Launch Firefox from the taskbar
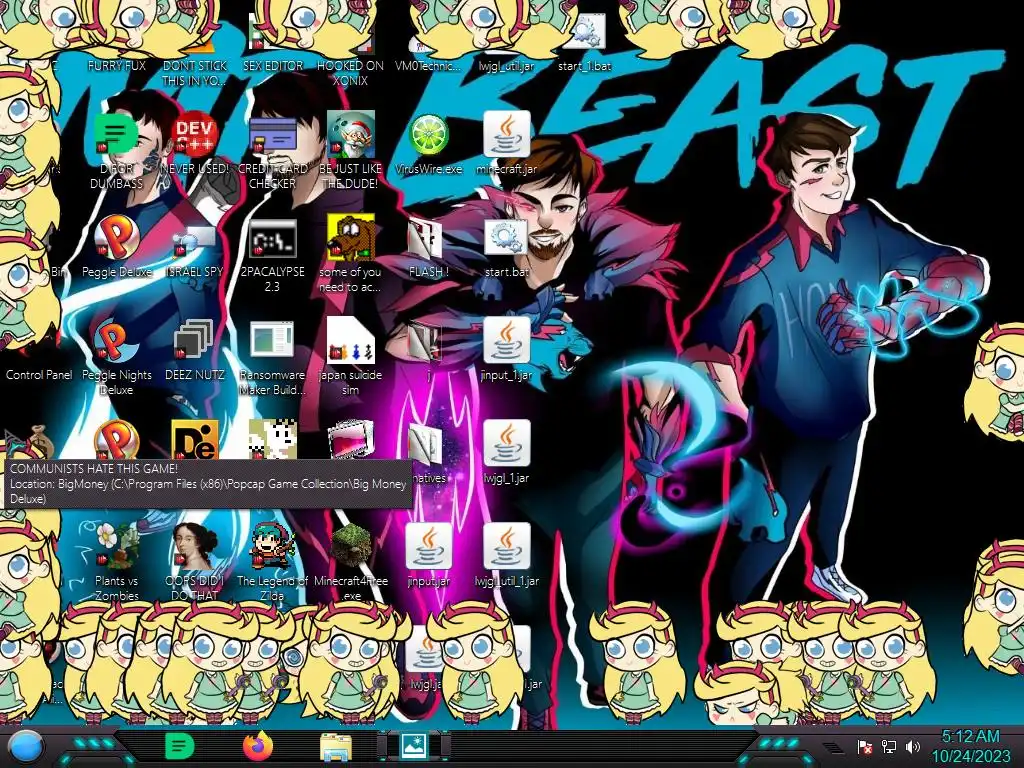 [257, 746]
